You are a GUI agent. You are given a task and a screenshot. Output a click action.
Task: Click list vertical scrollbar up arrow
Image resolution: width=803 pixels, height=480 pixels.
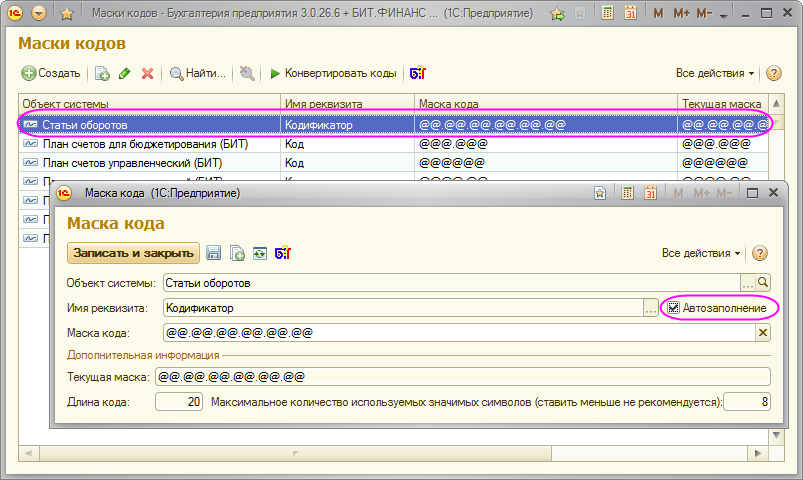click(776, 103)
